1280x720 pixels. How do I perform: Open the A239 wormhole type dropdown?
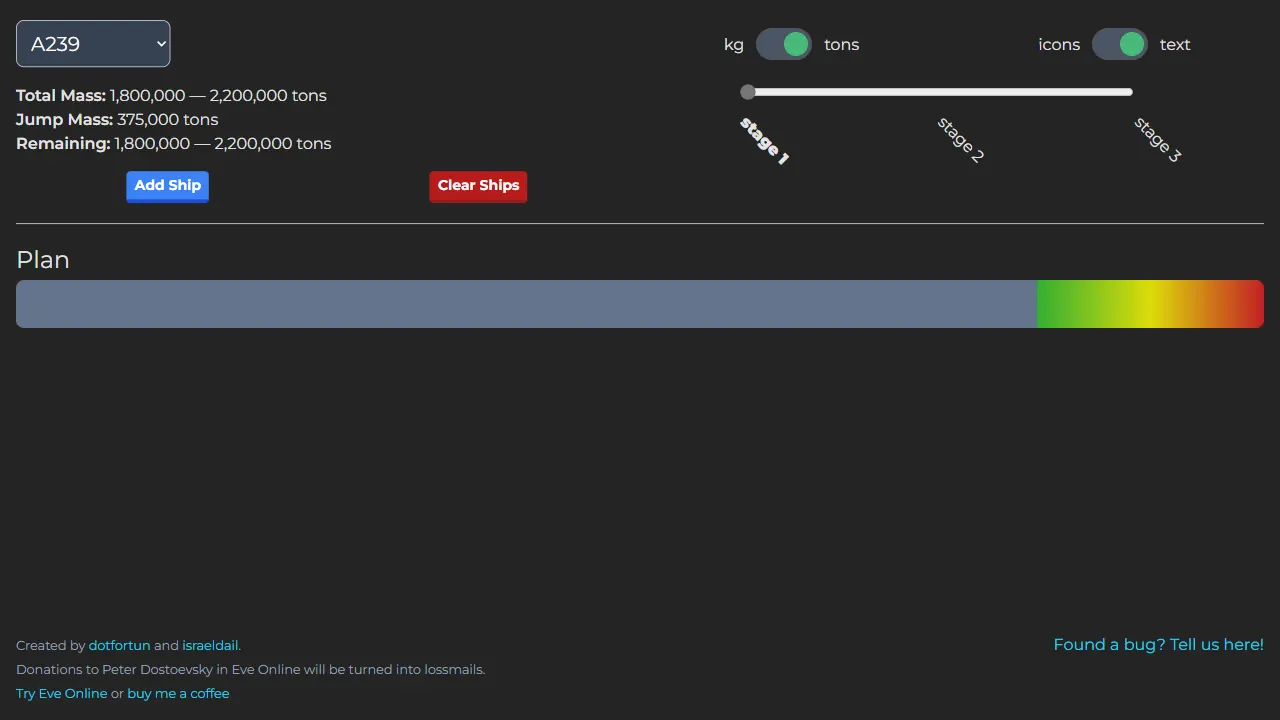coord(93,44)
